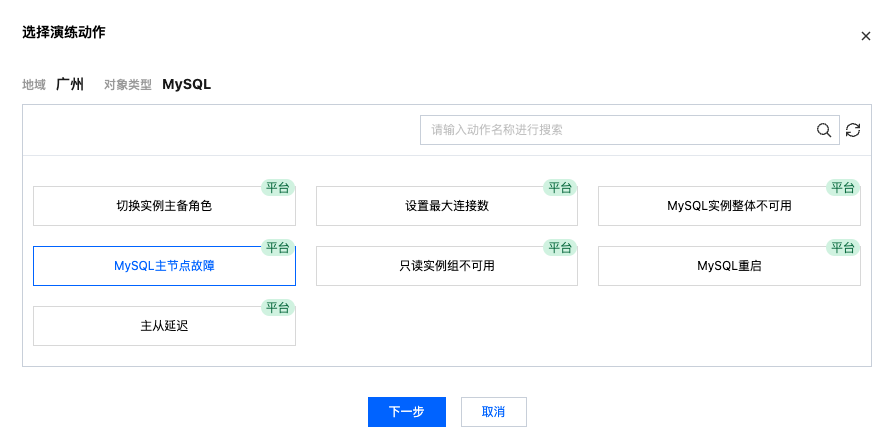Pick the MySQL主节点故障 action card
This screenshot has width=892, height=448.
point(164,266)
